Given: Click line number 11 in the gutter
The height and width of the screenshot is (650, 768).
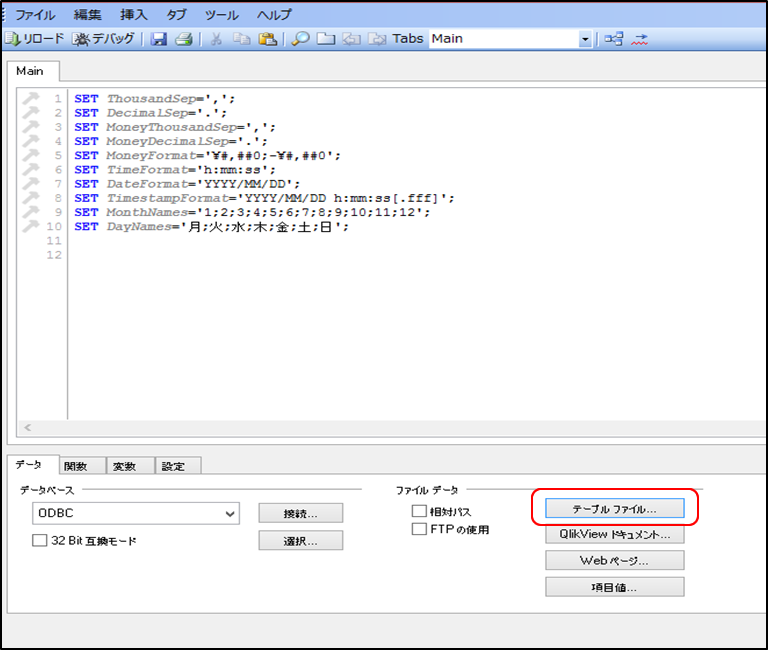Looking at the screenshot, I should pyautogui.click(x=54, y=241).
